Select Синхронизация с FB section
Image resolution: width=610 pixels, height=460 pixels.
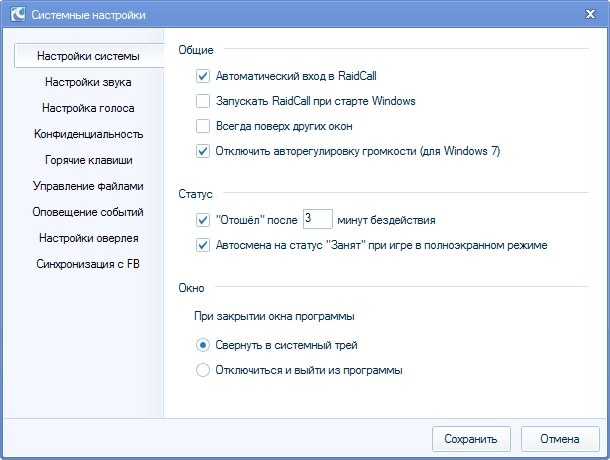pos(88,264)
